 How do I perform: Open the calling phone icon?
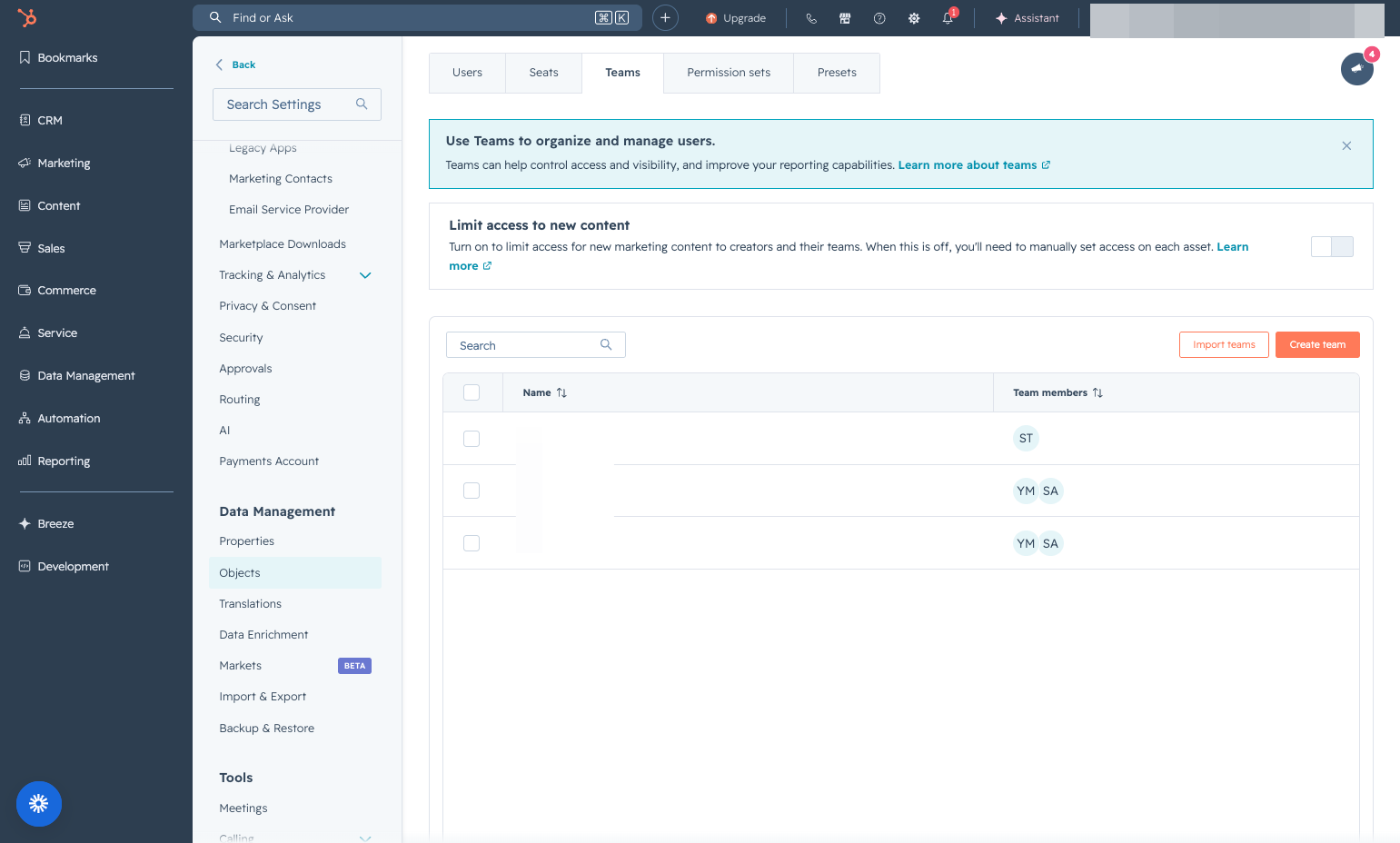point(811,18)
